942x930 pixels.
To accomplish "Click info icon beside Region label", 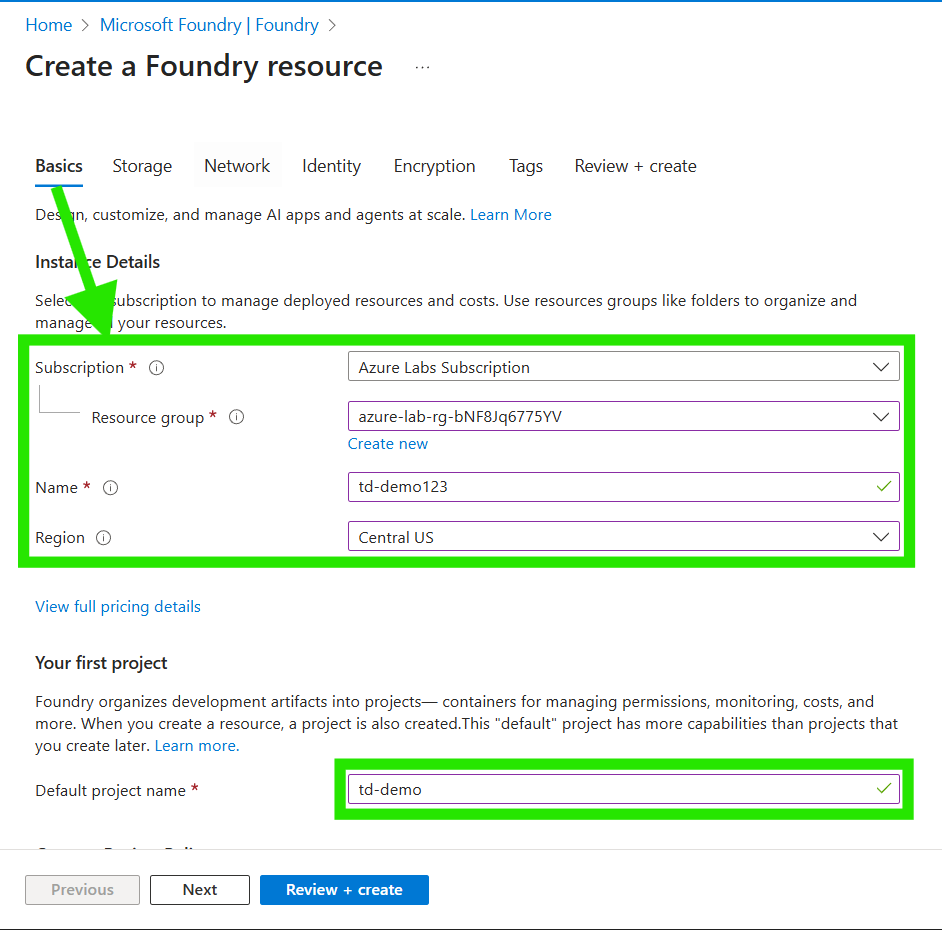I will point(104,538).
